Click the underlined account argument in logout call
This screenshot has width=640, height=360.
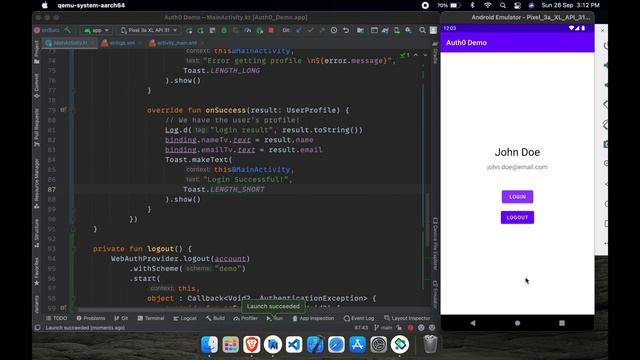tap(230, 259)
